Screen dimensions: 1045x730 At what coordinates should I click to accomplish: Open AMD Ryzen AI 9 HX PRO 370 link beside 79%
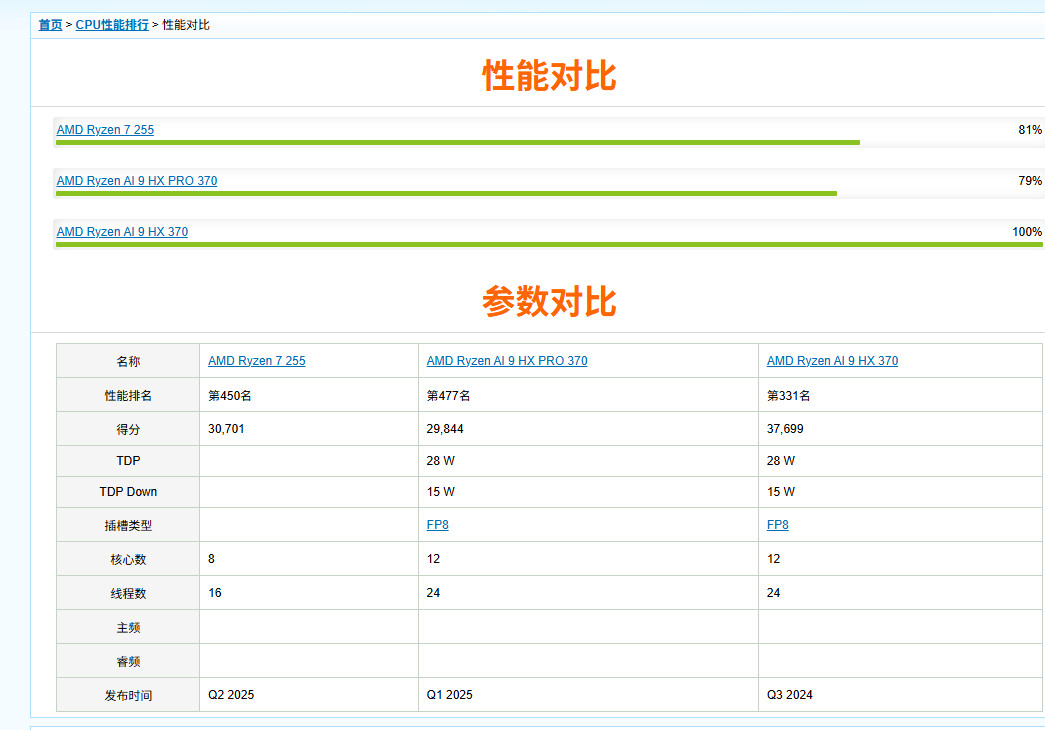137,181
